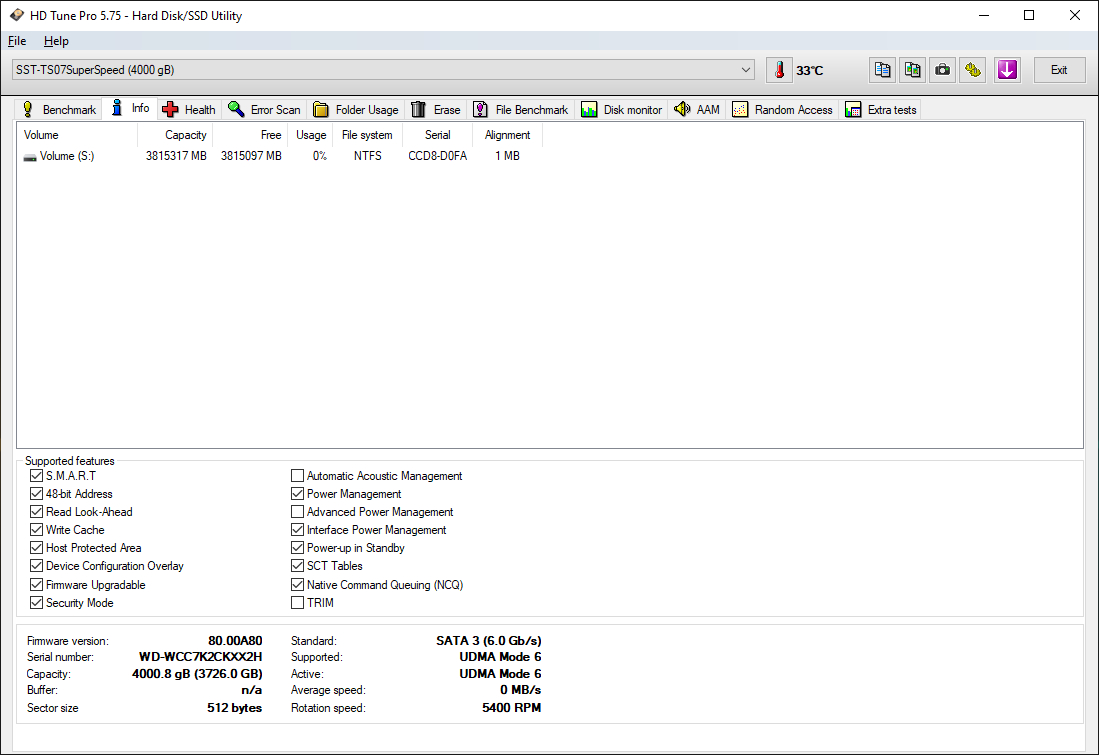Click serial number WD-WCC7K2CKXX2H
Screen dimensions: 1099x755
pos(200,658)
